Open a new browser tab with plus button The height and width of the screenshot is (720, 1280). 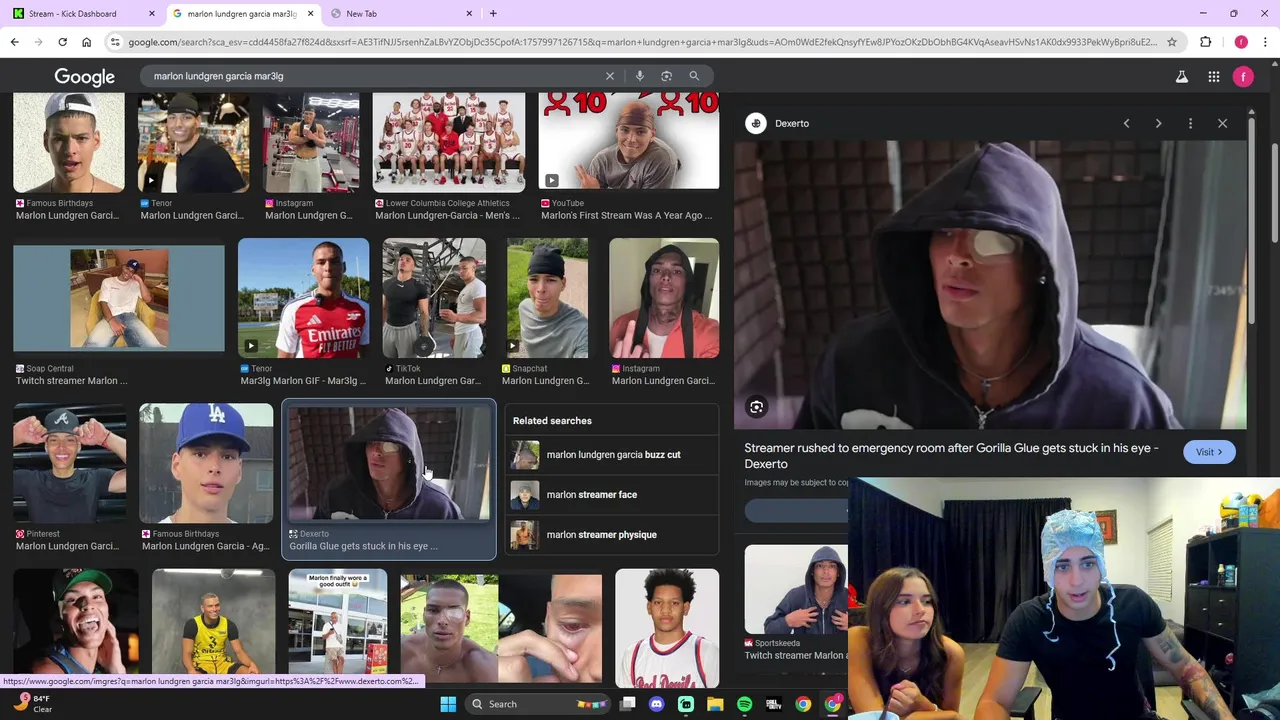493,14
